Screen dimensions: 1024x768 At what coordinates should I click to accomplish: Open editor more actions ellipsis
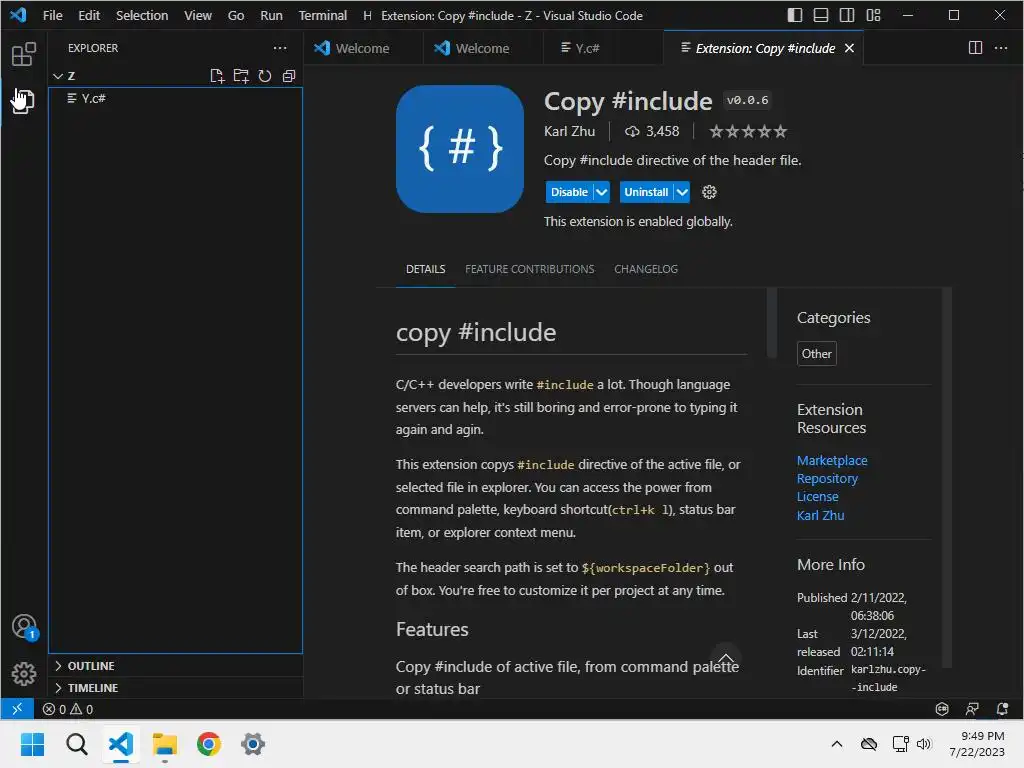[1000, 48]
